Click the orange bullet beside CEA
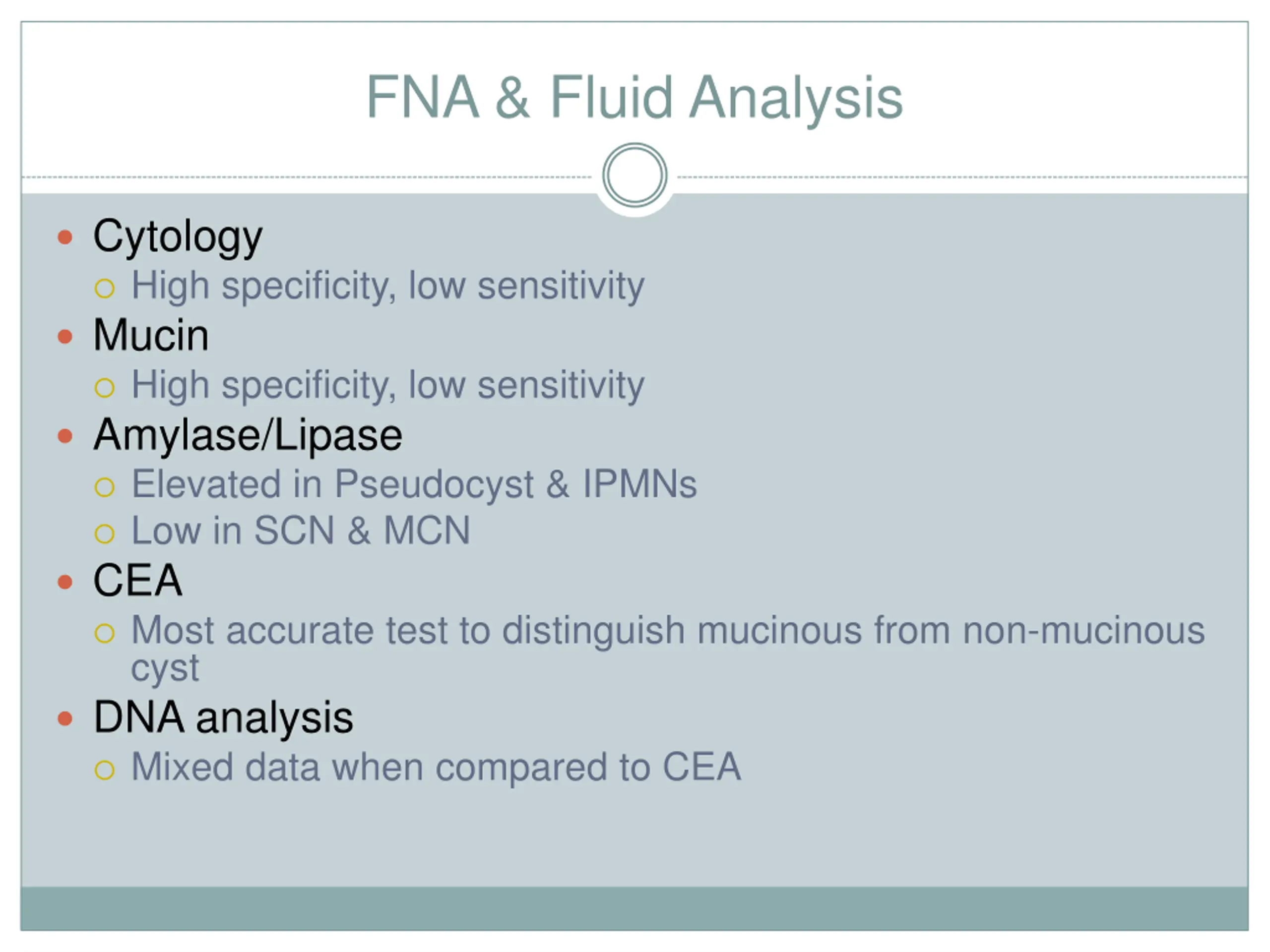The height and width of the screenshot is (952, 1270). pyautogui.click(x=65, y=583)
